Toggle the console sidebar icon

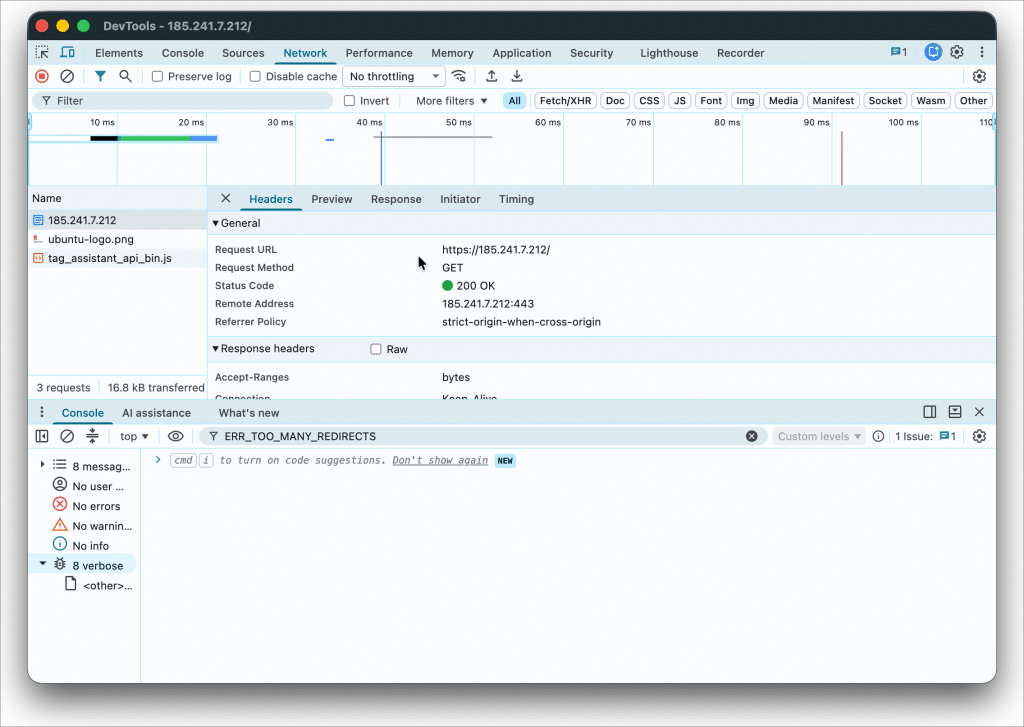point(42,436)
